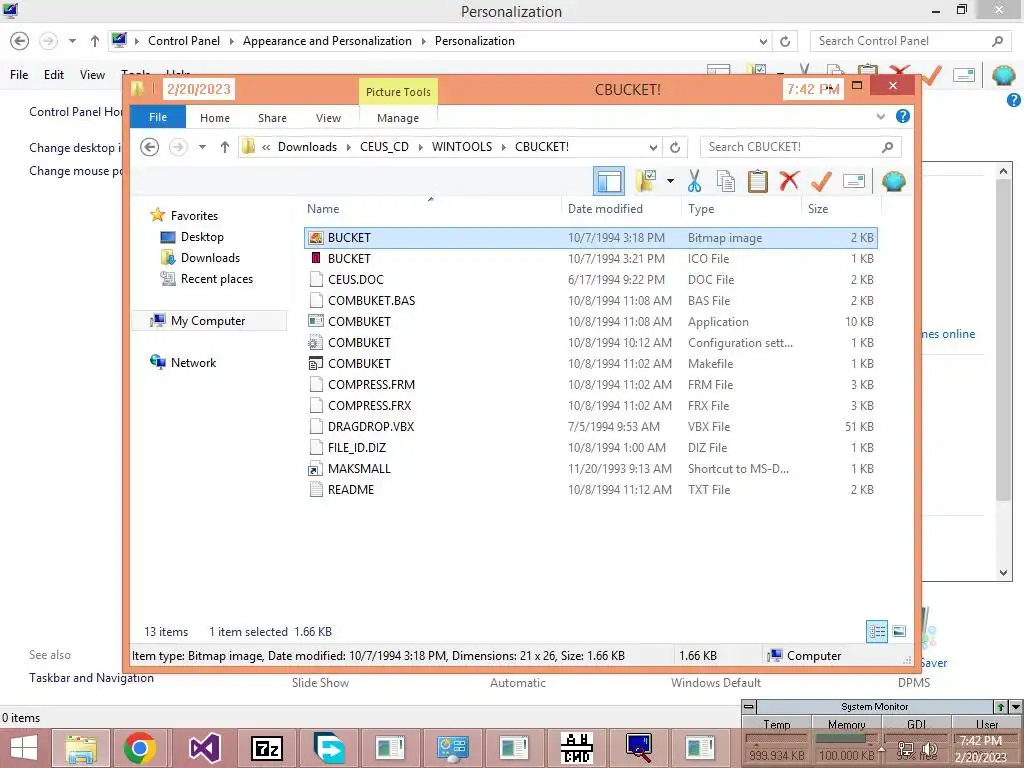Open the View tab in CBUCKET!
1024x768 pixels.
click(328, 118)
